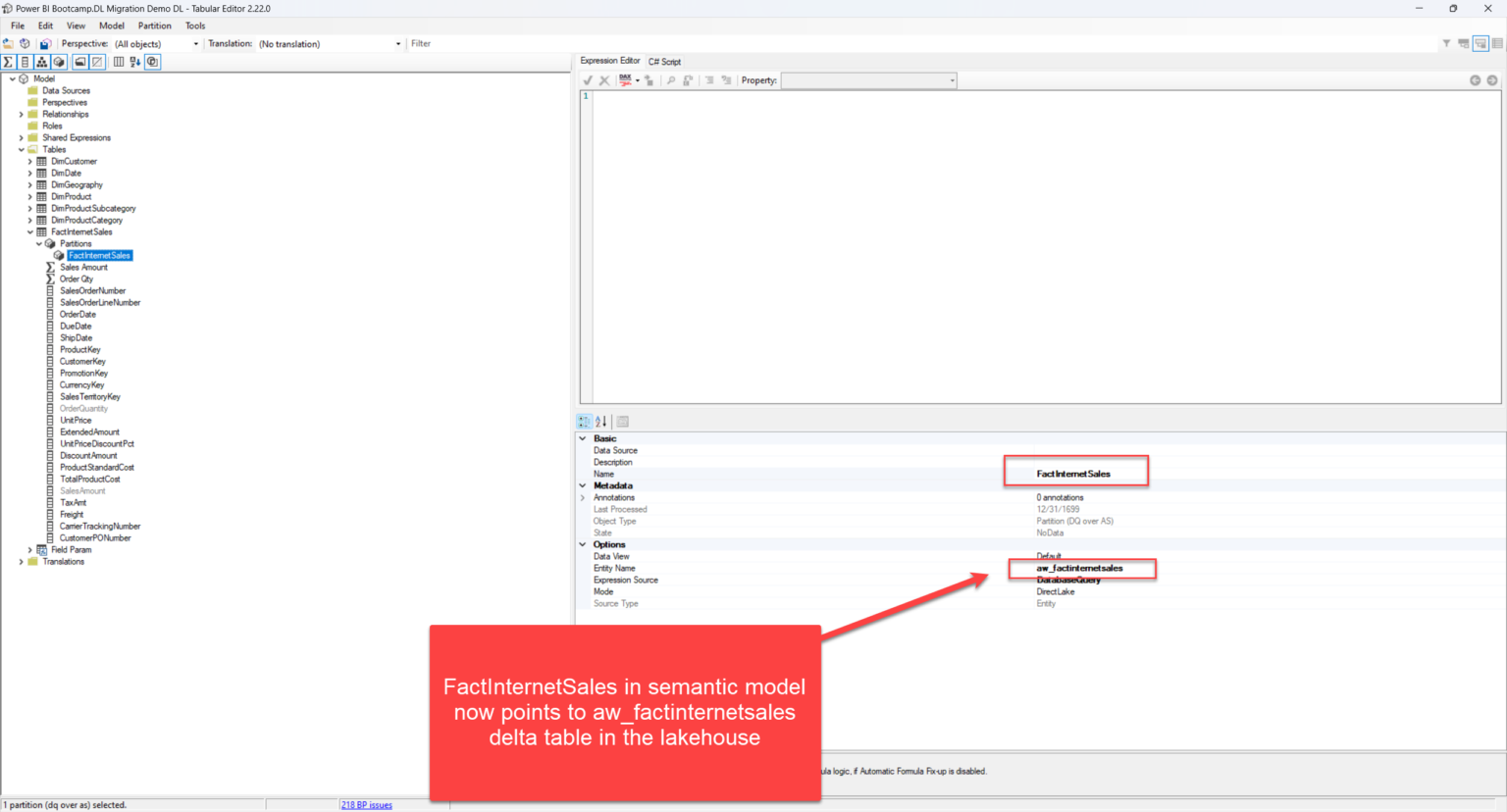
Task: Open the Model menu
Action: (112, 25)
